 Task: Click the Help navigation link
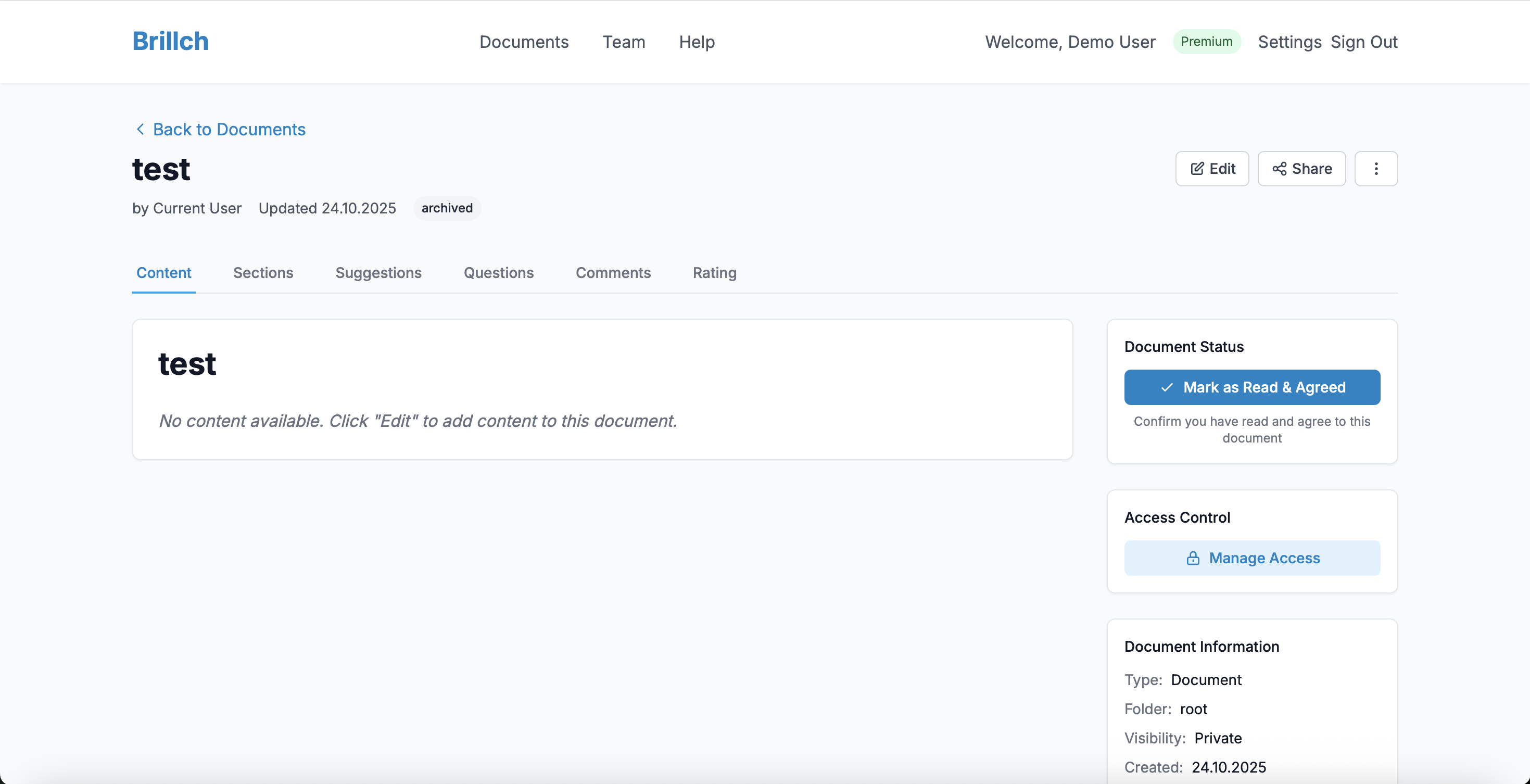[x=697, y=42]
